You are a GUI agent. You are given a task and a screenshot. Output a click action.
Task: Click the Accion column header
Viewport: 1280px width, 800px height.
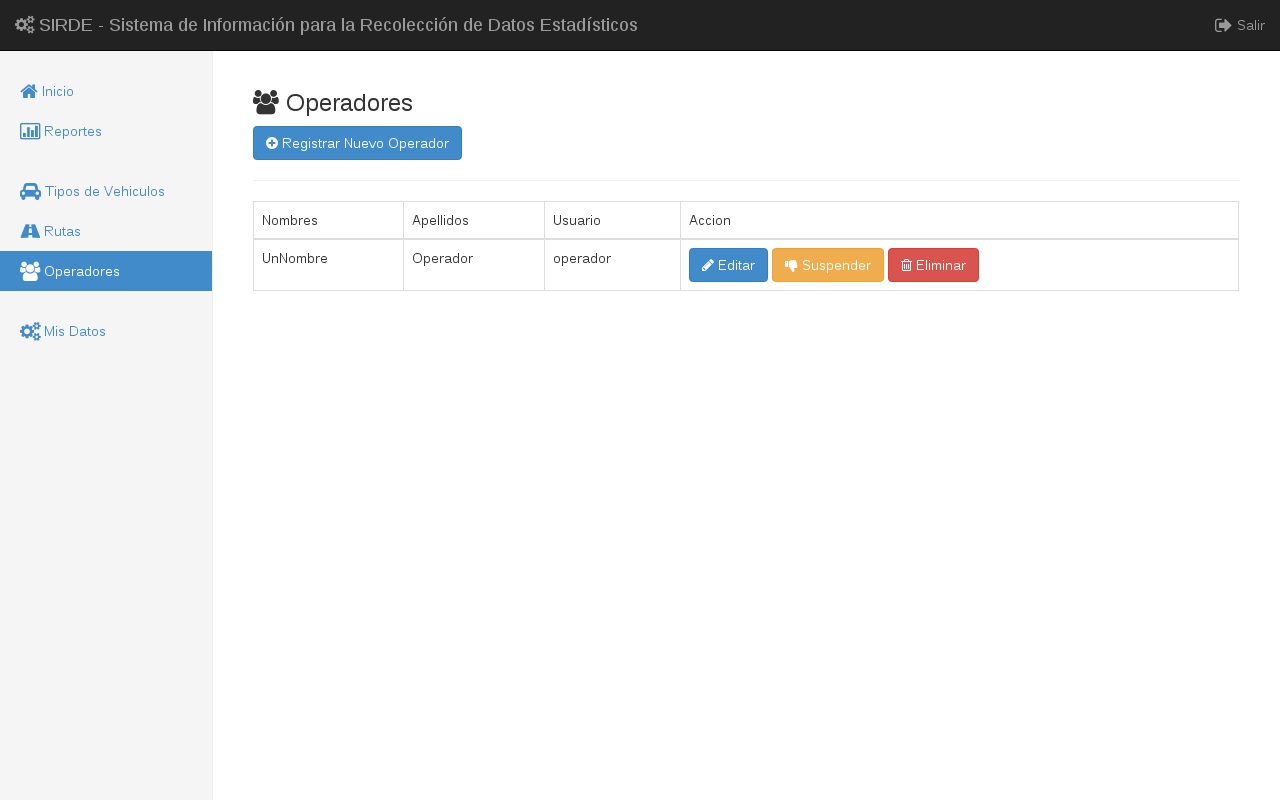click(x=959, y=220)
